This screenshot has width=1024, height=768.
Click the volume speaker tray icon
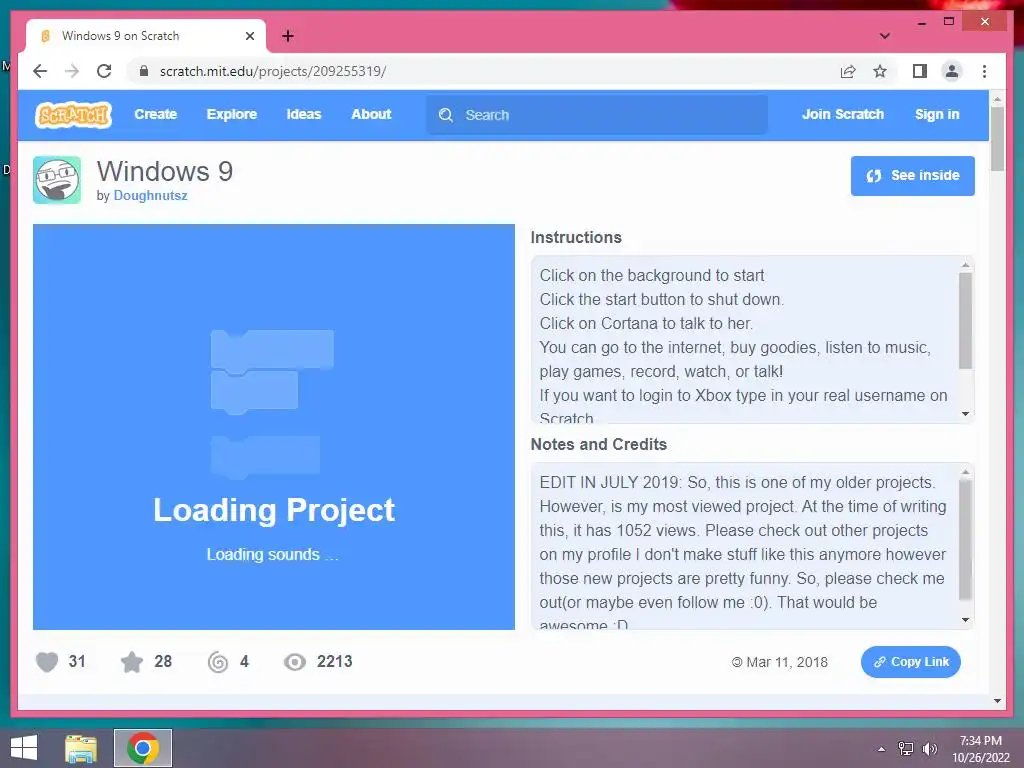pyautogui.click(x=929, y=749)
